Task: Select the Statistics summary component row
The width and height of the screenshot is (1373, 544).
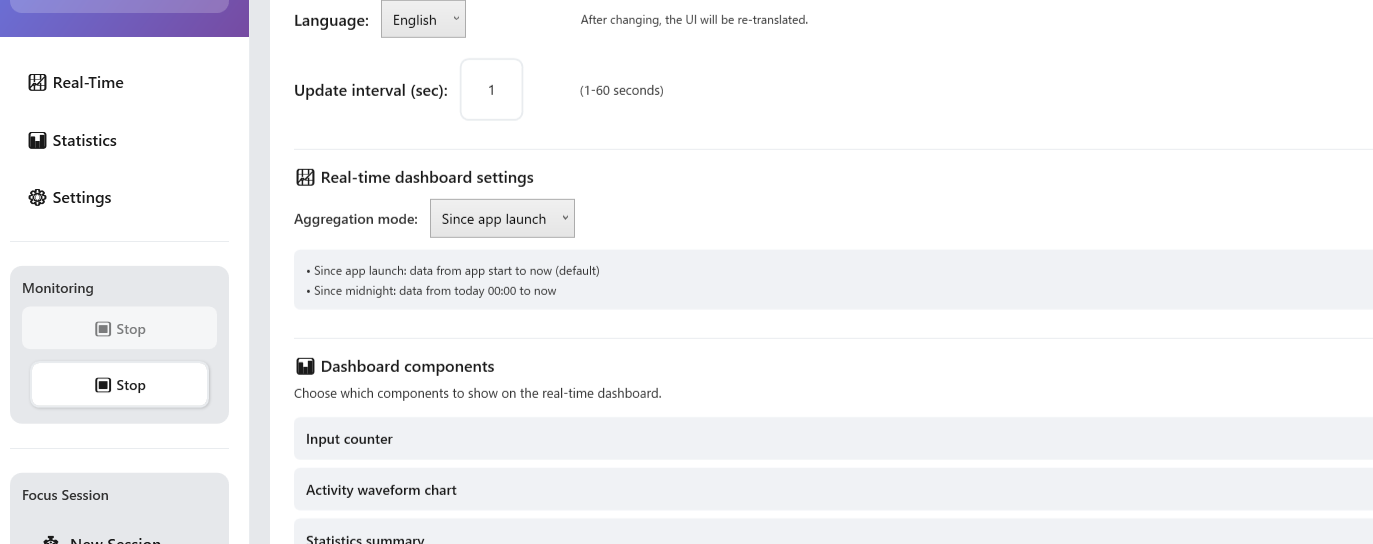Action: (x=832, y=536)
